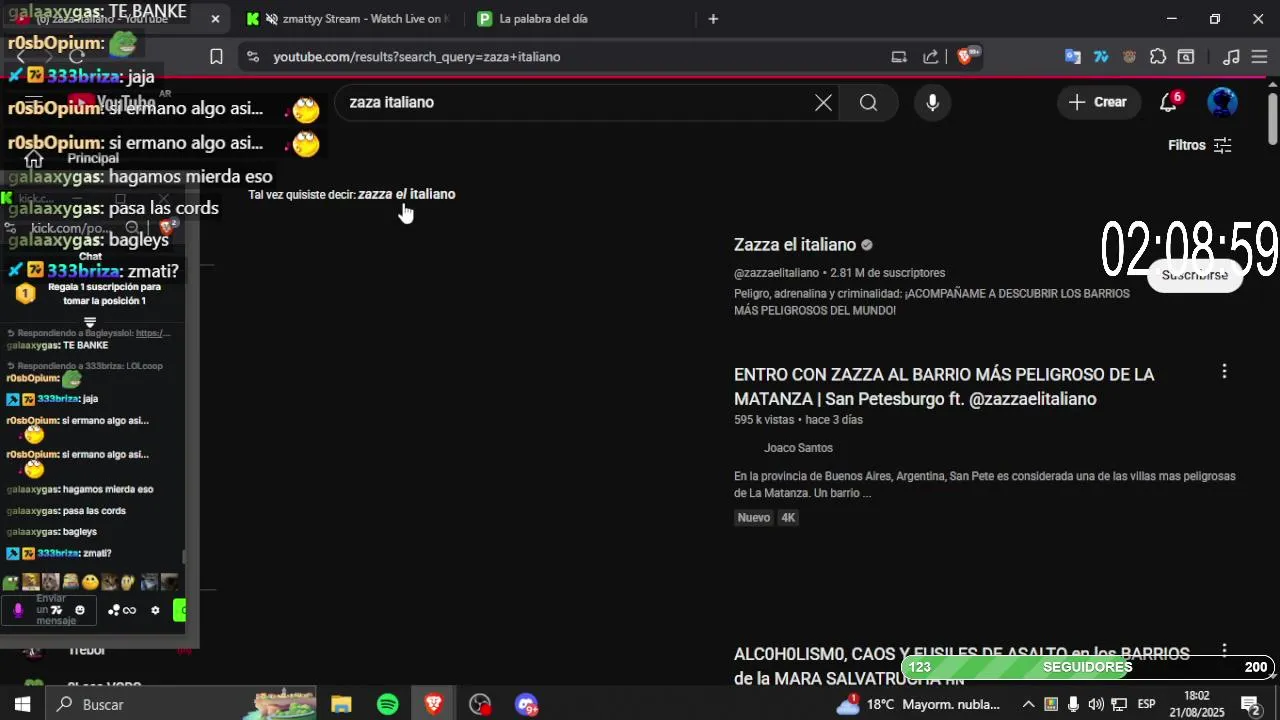Screen dimensions: 1280x720
Task: Open Brave sidebar search panel icon
Action: click(1186, 57)
